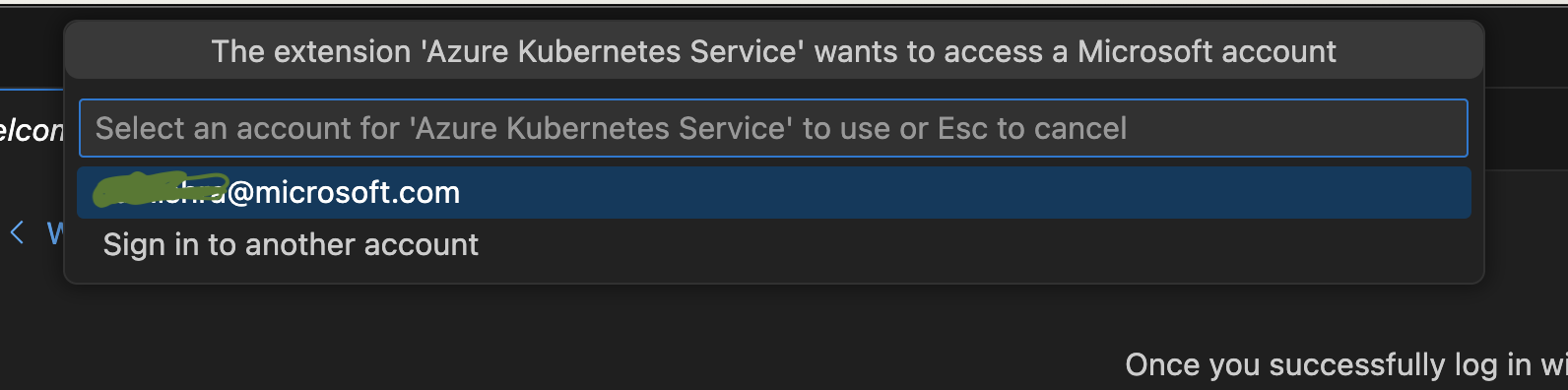This screenshot has width=1568, height=390.
Task: Click the scribbled-out username in the account row
Action: point(161,189)
